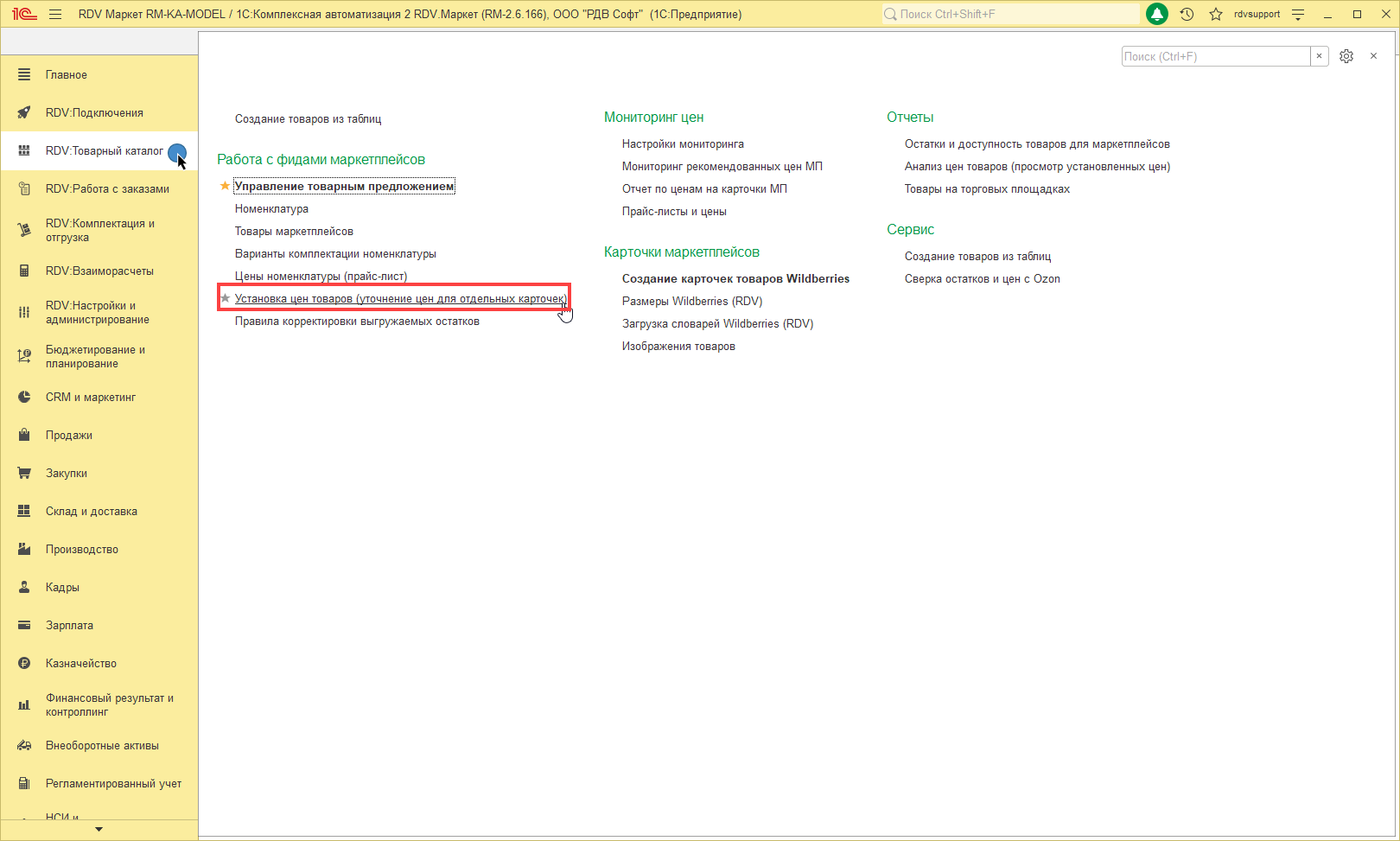
Task: Open Анализ цен товаров report
Action: coord(1037,166)
